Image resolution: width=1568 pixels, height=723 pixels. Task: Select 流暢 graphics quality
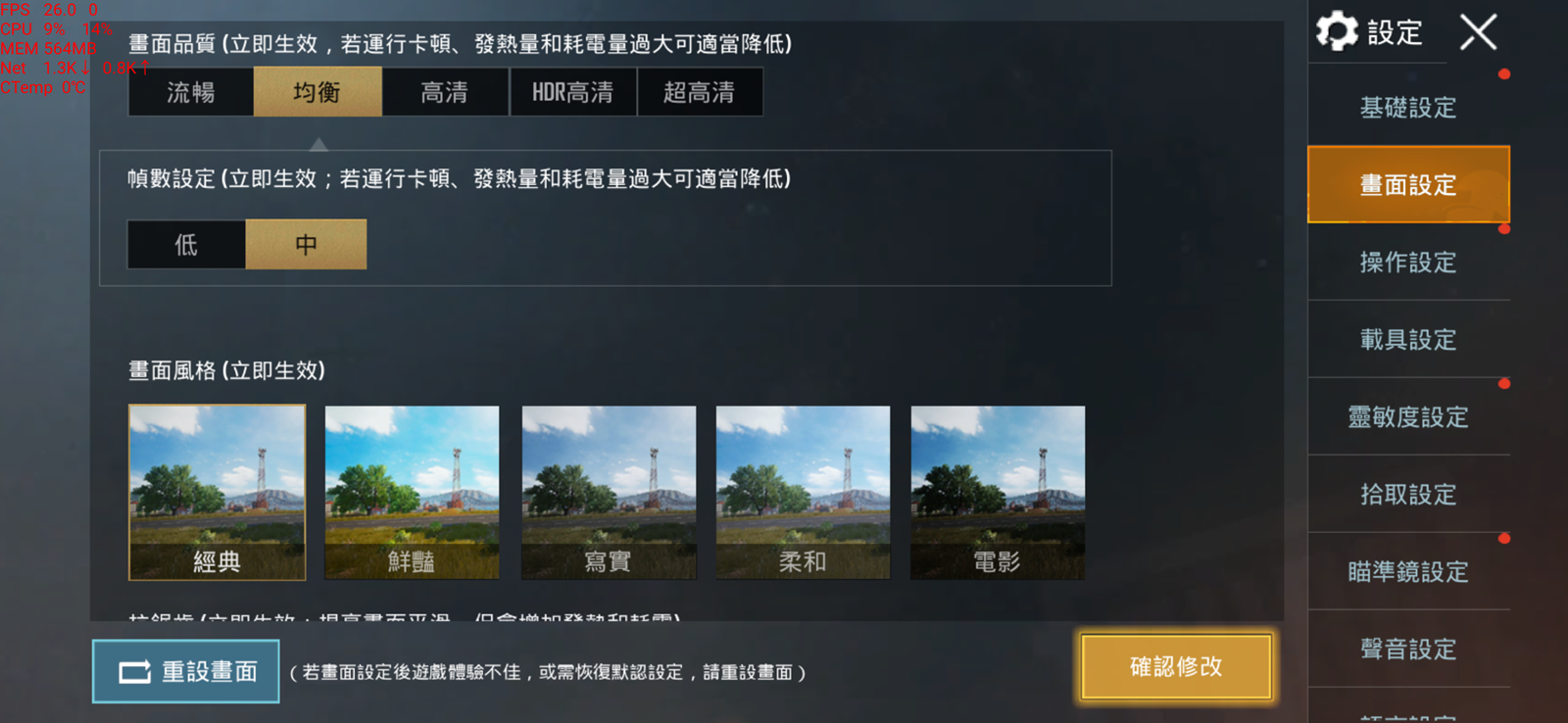pos(191,92)
